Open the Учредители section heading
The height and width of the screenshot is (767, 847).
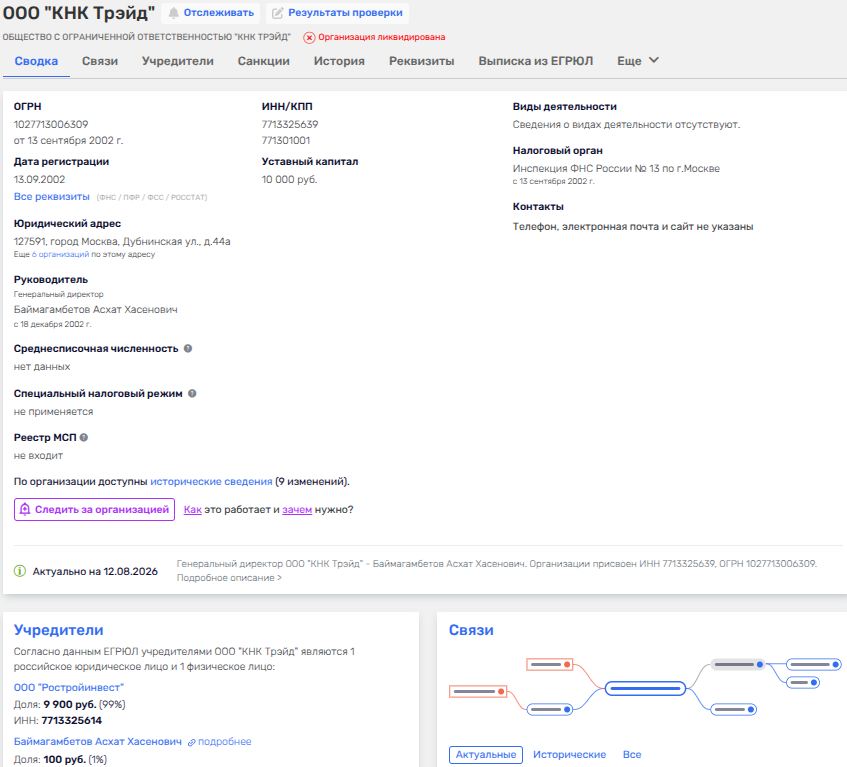click(58, 630)
